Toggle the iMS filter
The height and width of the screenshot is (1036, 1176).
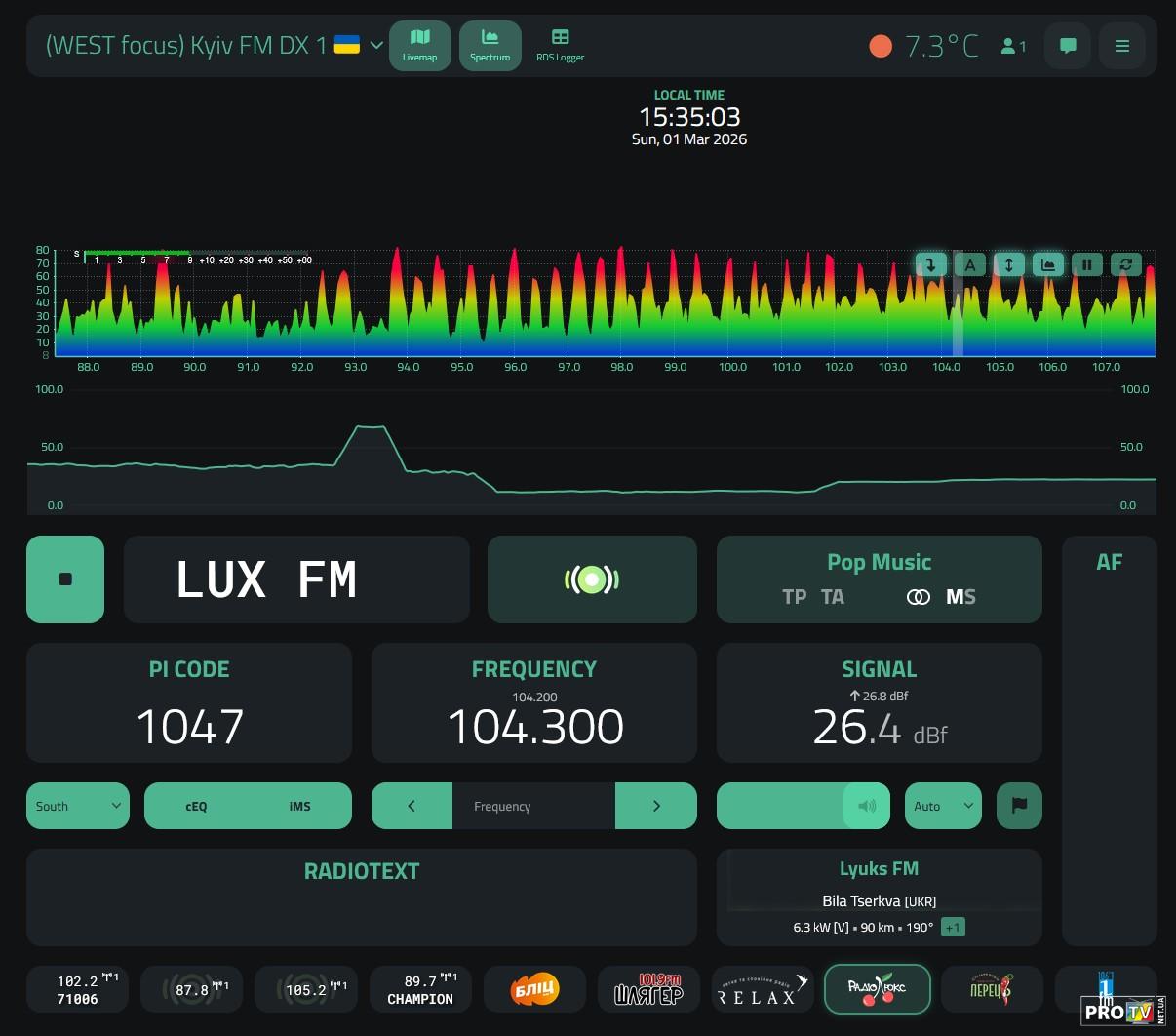[x=299, y=806]
